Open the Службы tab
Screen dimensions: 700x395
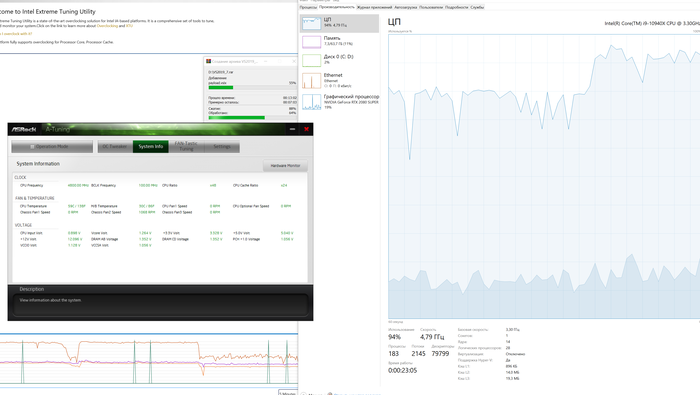(477, 7)
